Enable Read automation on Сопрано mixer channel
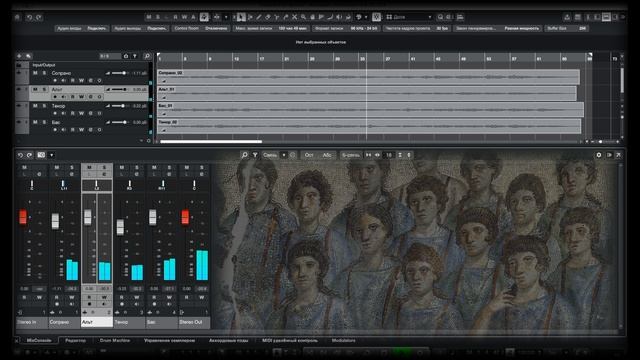640x360 pixels. 56,298
